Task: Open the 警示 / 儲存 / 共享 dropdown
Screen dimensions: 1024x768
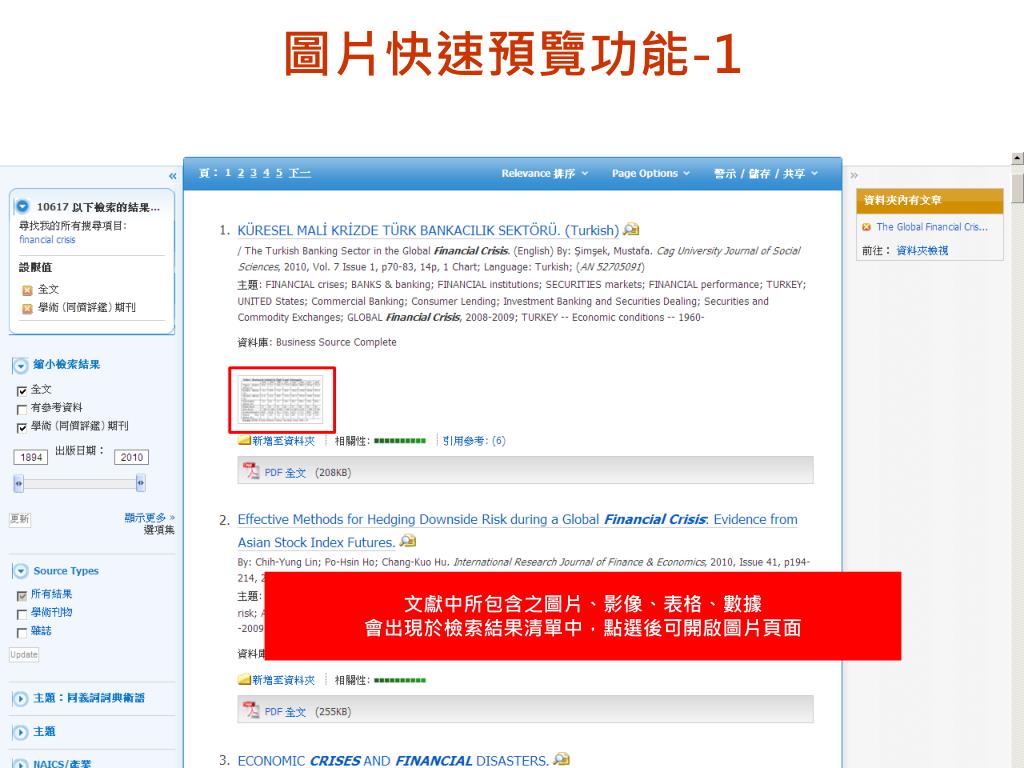Action: click(x=765, y=174)
